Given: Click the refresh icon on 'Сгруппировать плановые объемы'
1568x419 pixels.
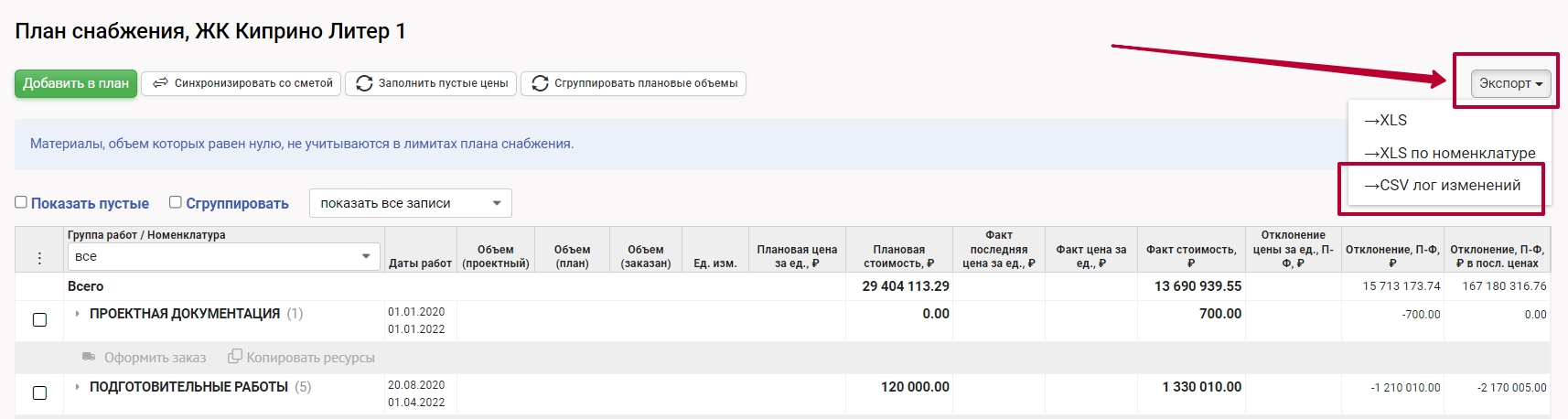Looking at the screenshot, I should (540, 83).
